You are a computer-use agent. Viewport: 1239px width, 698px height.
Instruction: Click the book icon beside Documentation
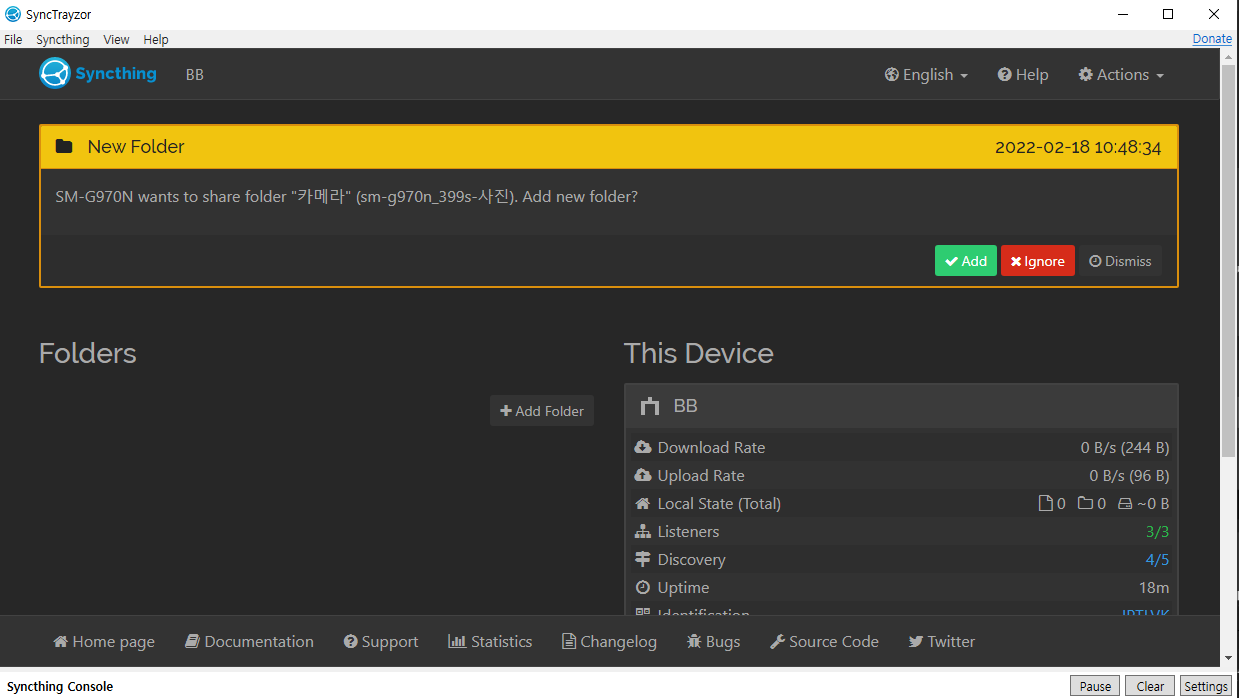tap(193, 642)
